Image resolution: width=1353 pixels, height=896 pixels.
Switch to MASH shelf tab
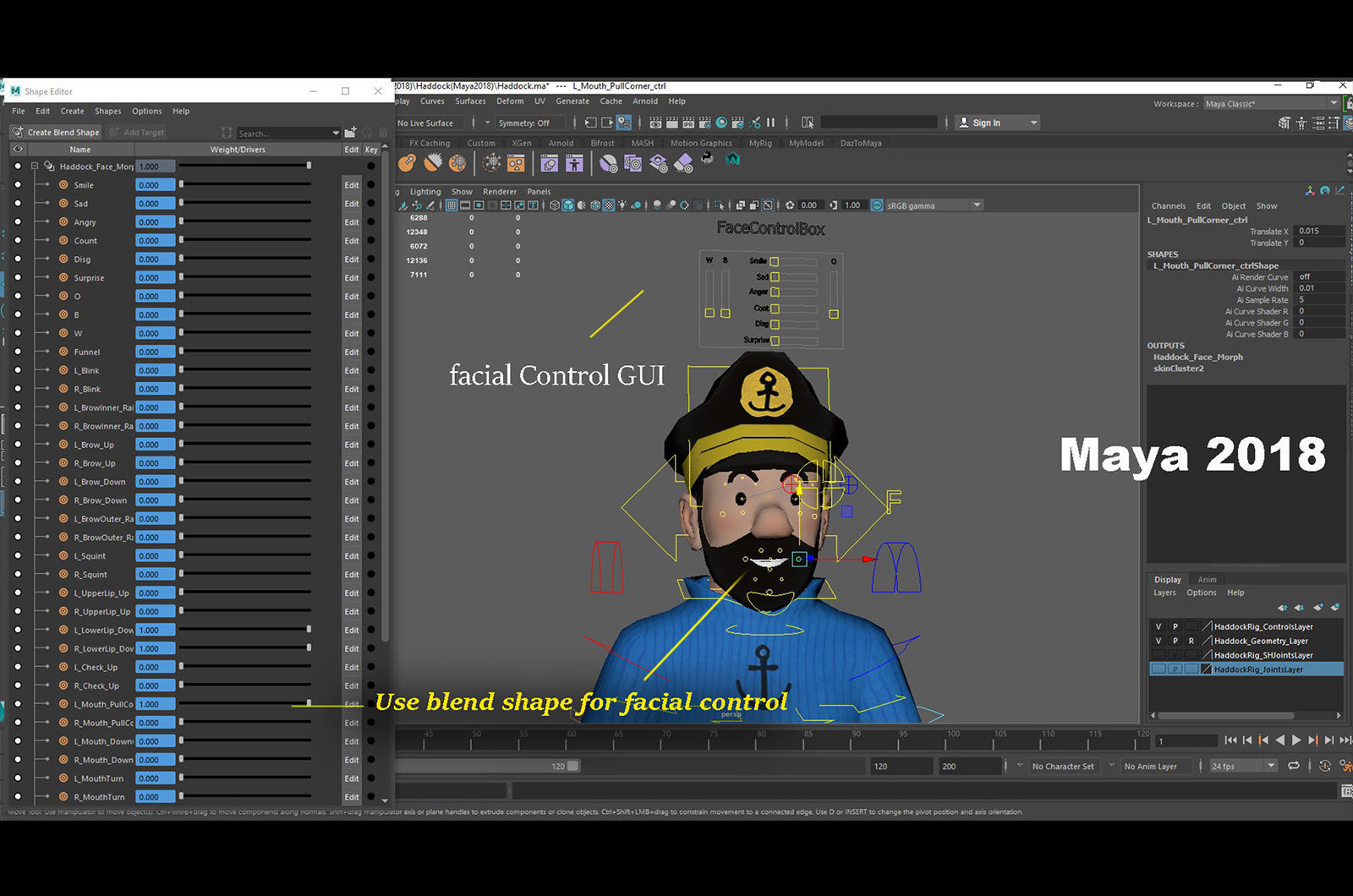(642, 143)
